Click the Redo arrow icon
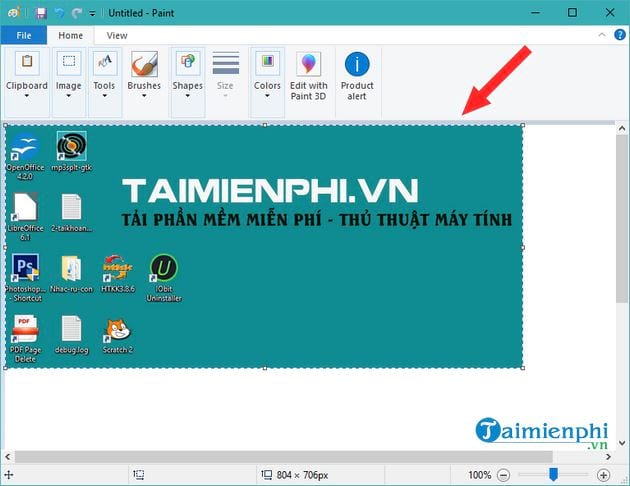Screen dimensions: 630x486 pyautogui.click(x=75, y=13)
